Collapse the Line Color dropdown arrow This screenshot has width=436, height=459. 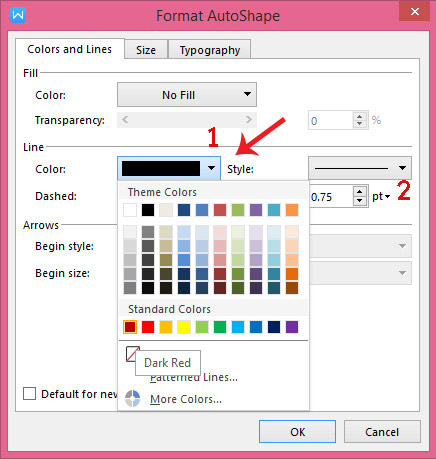tap(211, 168)
